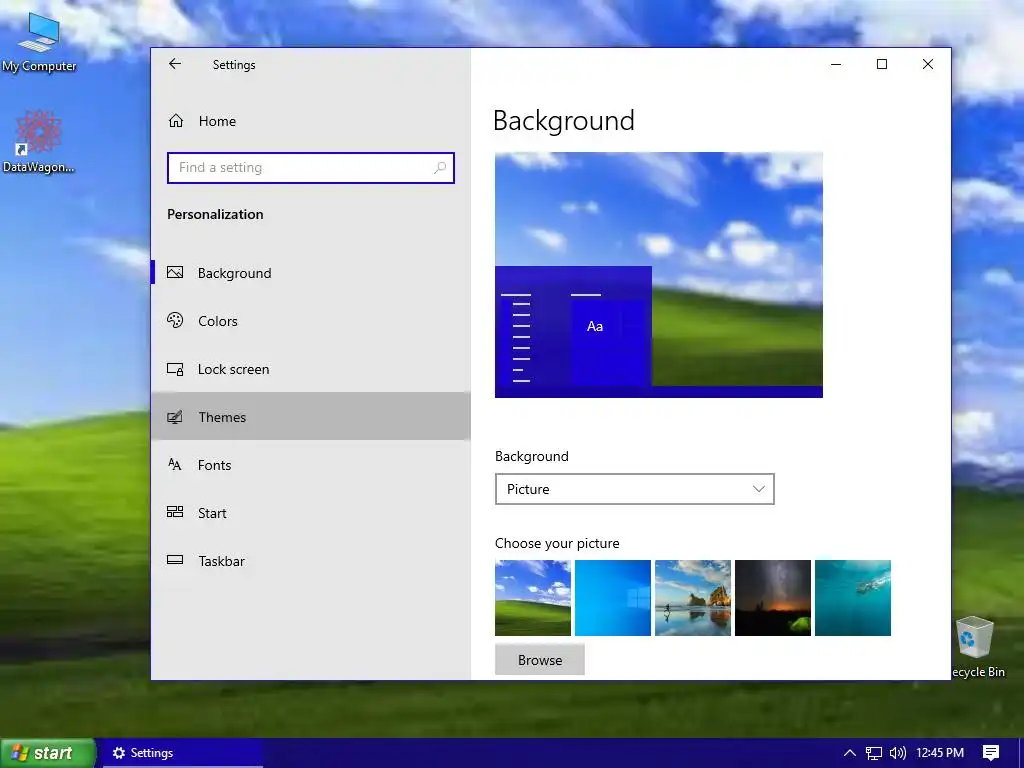Click the Browse button
Image resolution: width=1024 pixels, height=768 pixels.
pos(540,660)
